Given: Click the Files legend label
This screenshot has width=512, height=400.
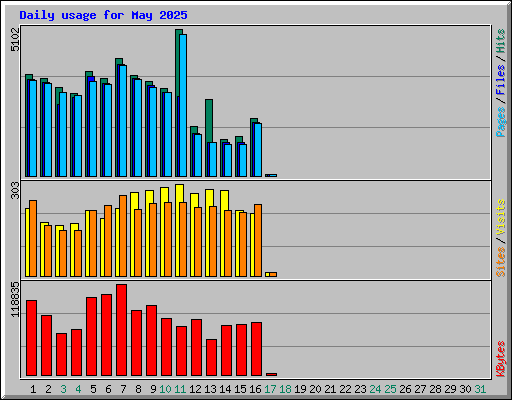Looking at the screenshot, I should tap(501, 80).
